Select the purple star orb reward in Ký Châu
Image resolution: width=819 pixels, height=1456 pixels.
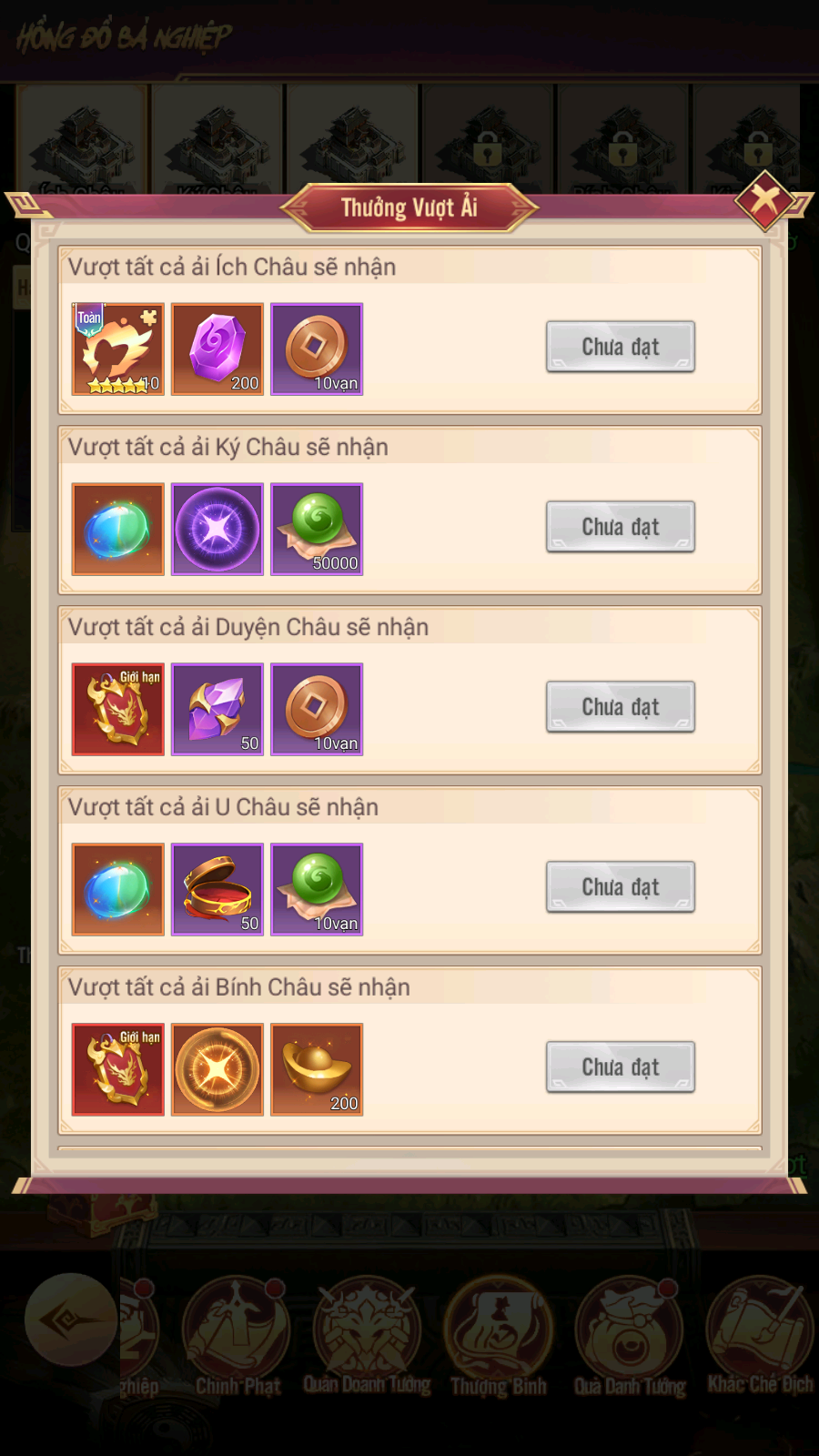(x=217, y=529)
